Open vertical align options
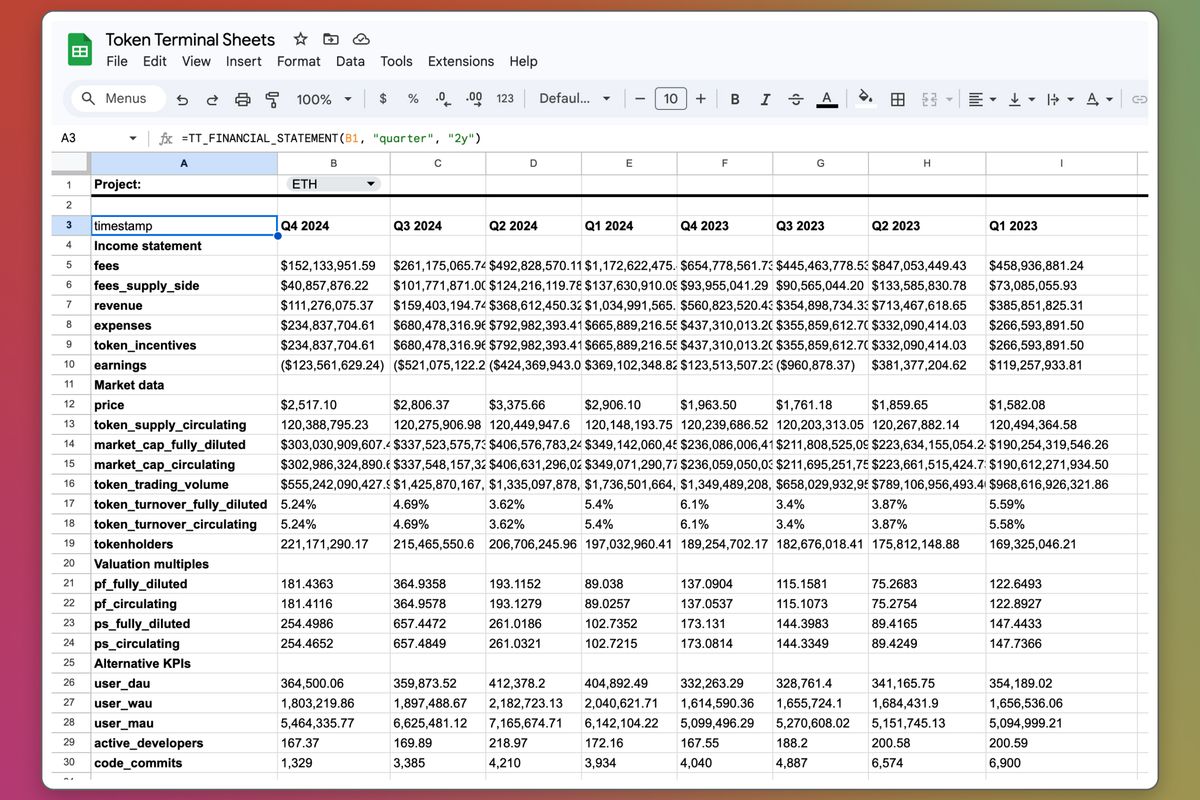This screenshot has height=800, width=1200. [1020, 99]
